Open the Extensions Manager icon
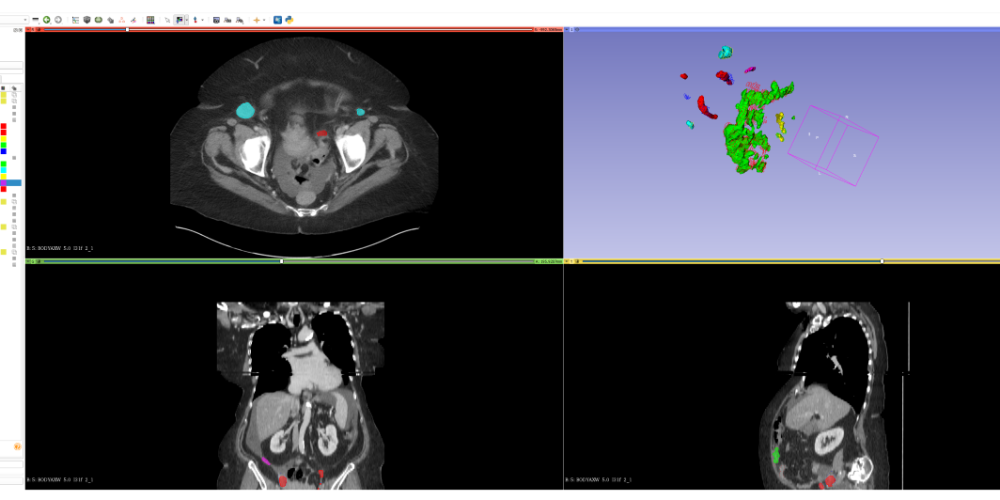1000x500 pixels. pyautogui.click(x=277, y=20)
